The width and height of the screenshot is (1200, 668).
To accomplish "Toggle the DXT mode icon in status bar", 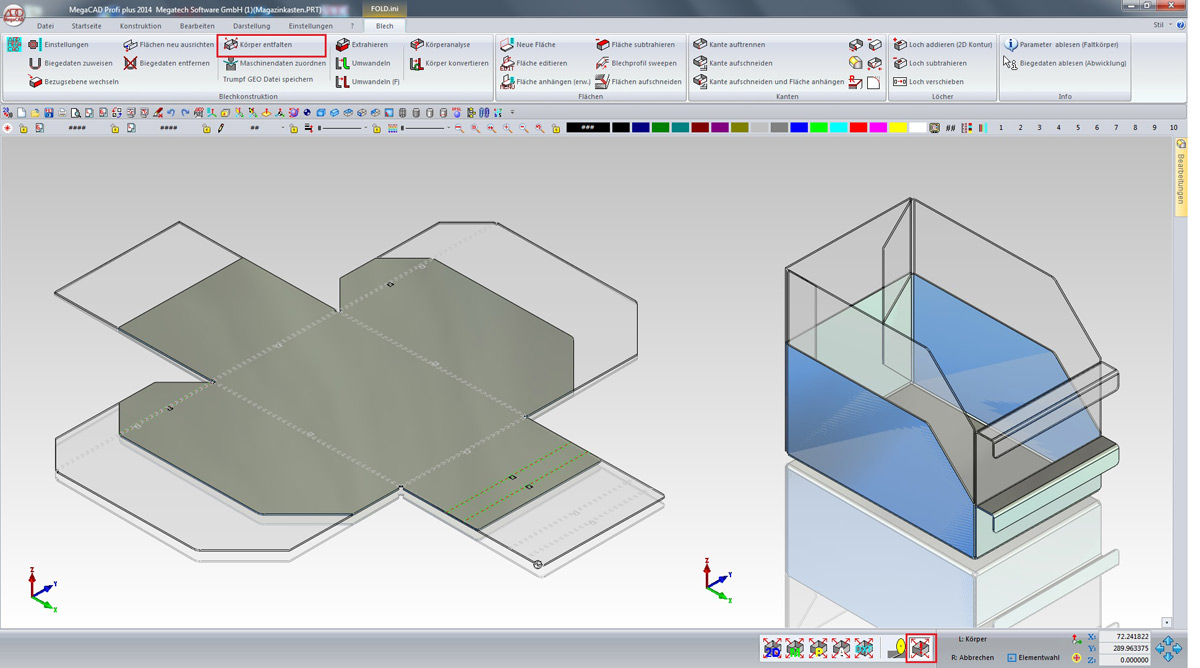I will pyautogui.click(x=864, y=649).
